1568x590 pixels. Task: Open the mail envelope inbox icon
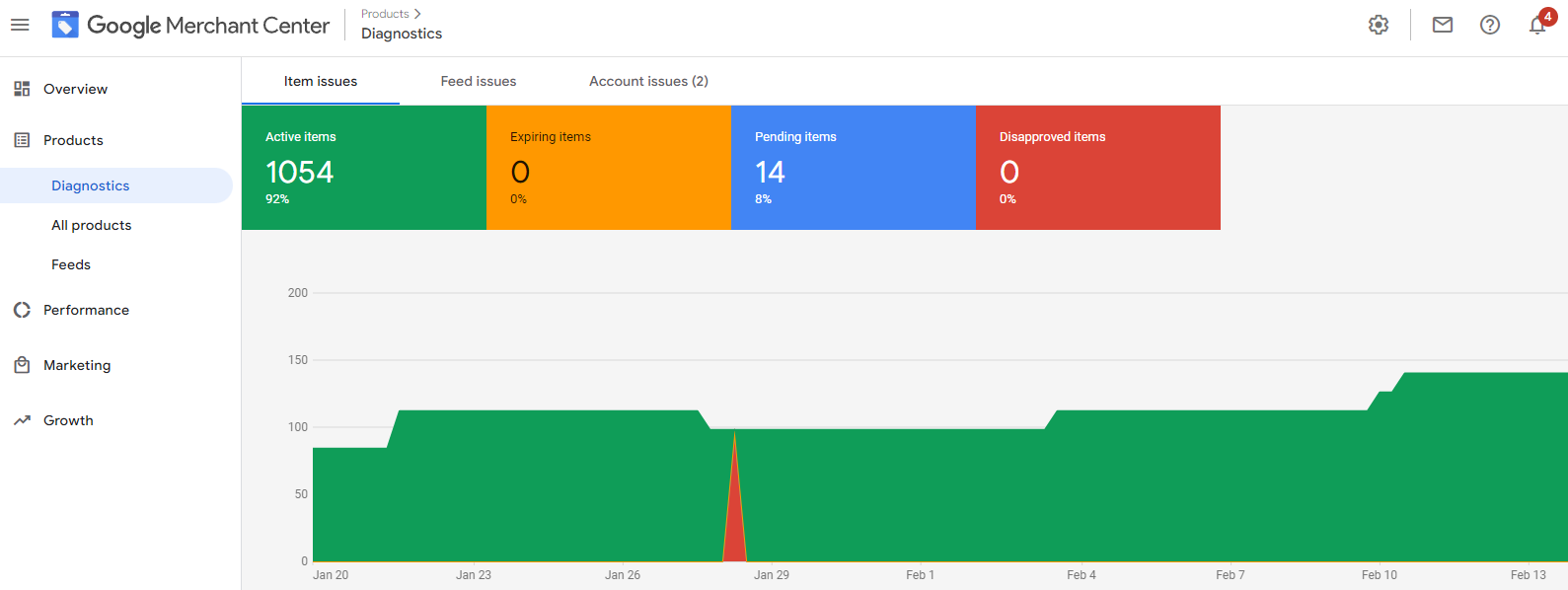[1443, 25]
